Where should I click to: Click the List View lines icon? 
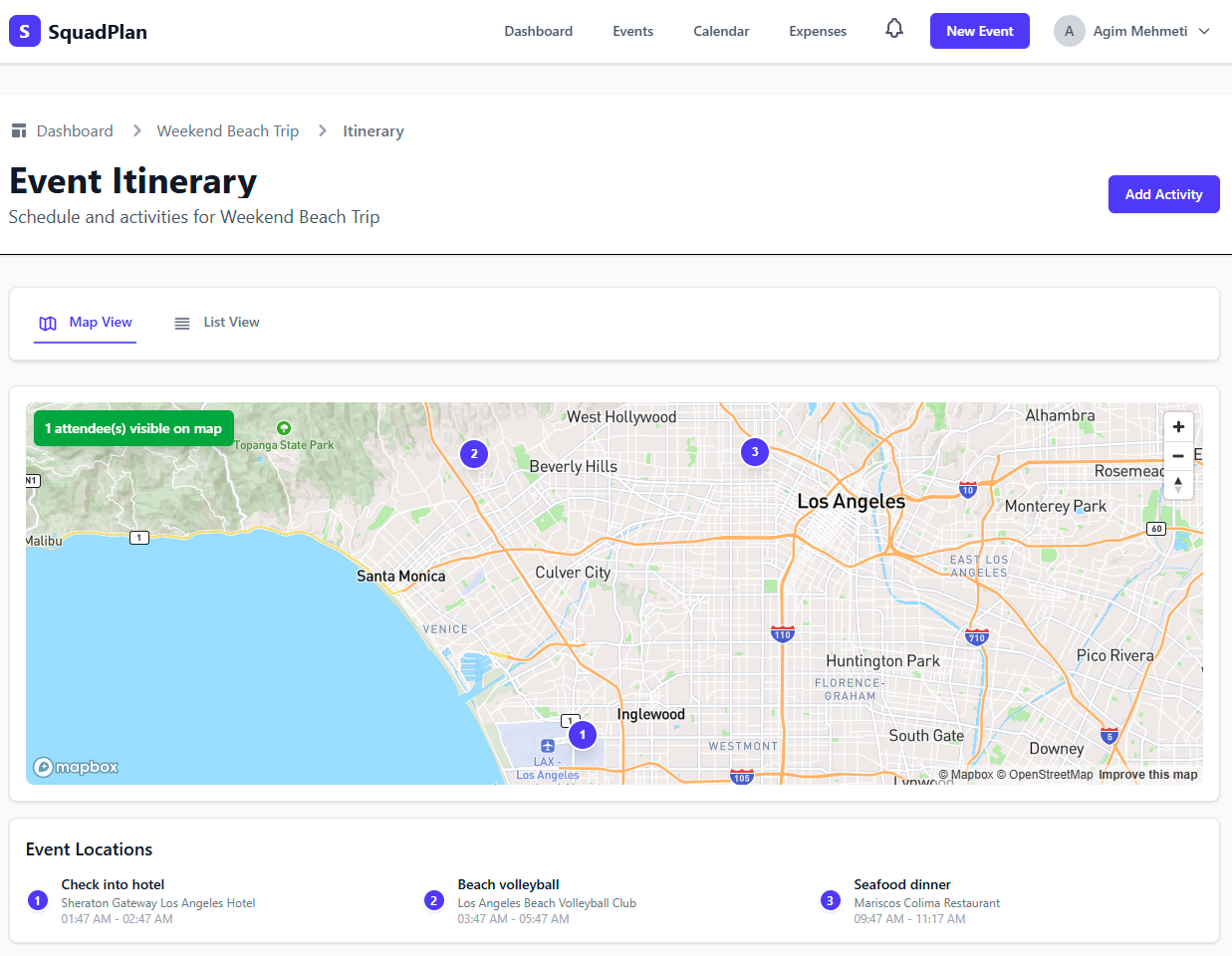[182, 323]
